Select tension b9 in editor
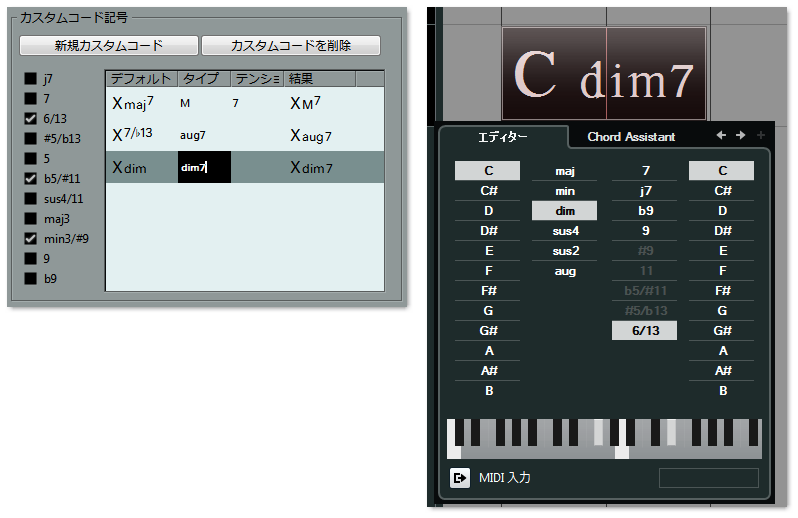This screenshot has width=798, height=518. tap(645, 211)
